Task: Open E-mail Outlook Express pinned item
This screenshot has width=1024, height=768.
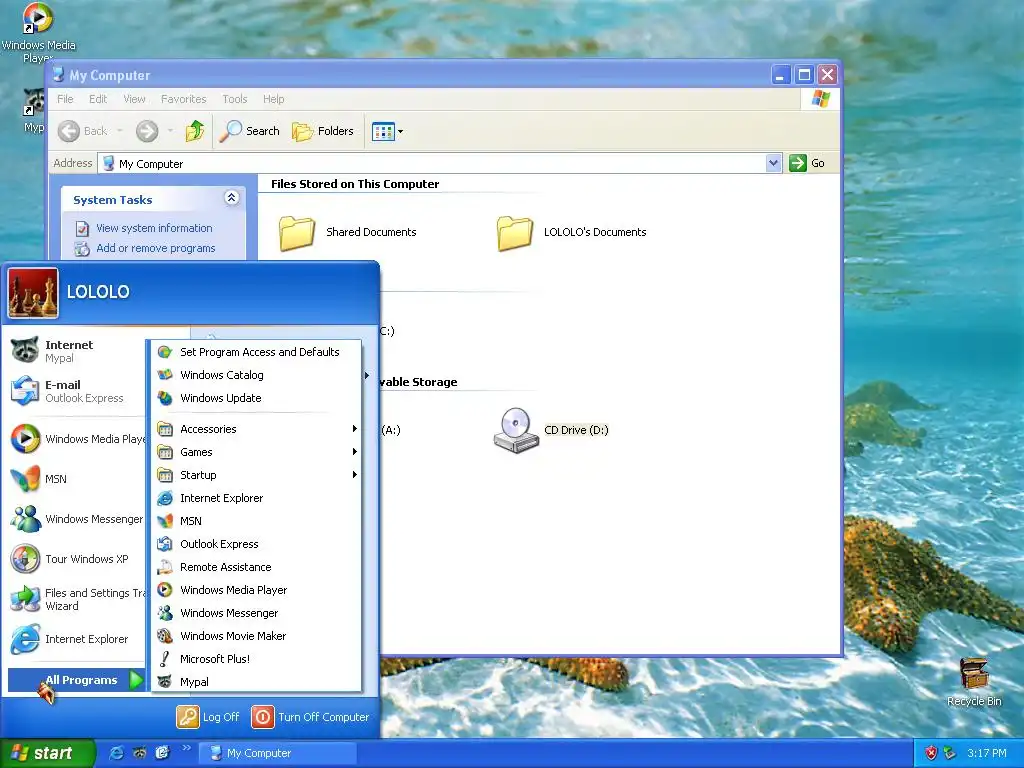Action: 76,391
